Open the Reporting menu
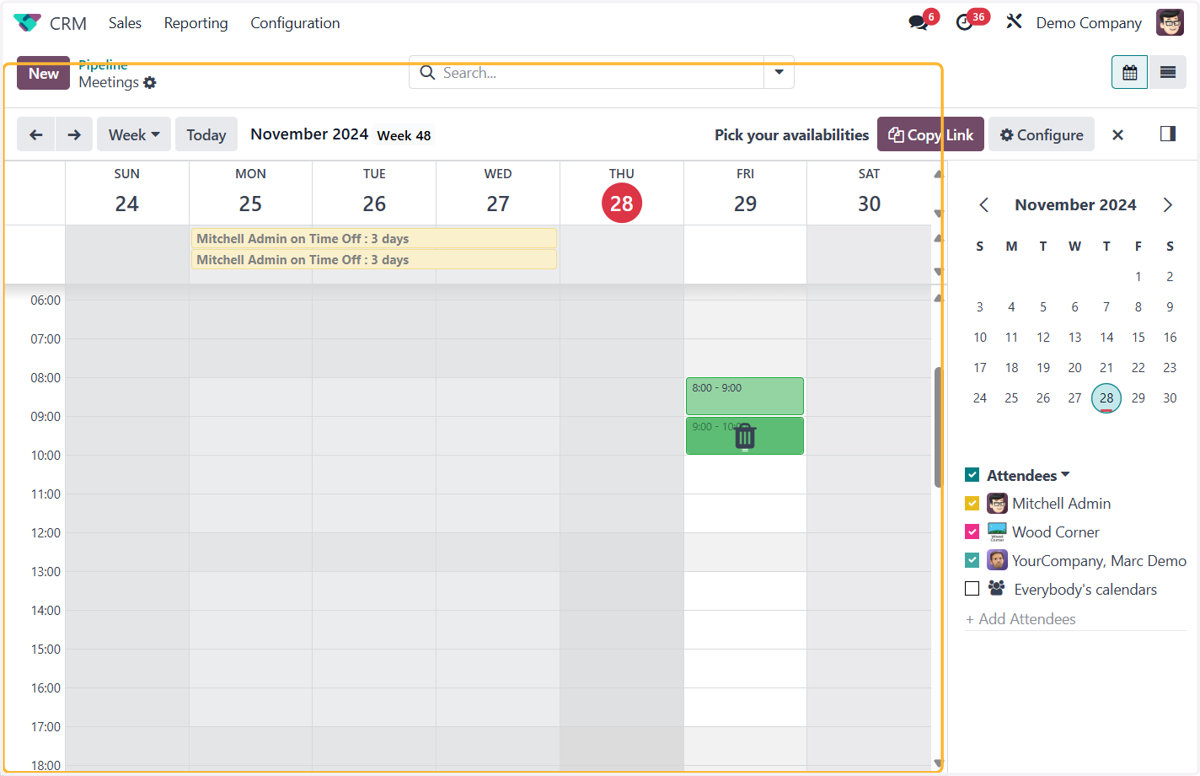 196,22
